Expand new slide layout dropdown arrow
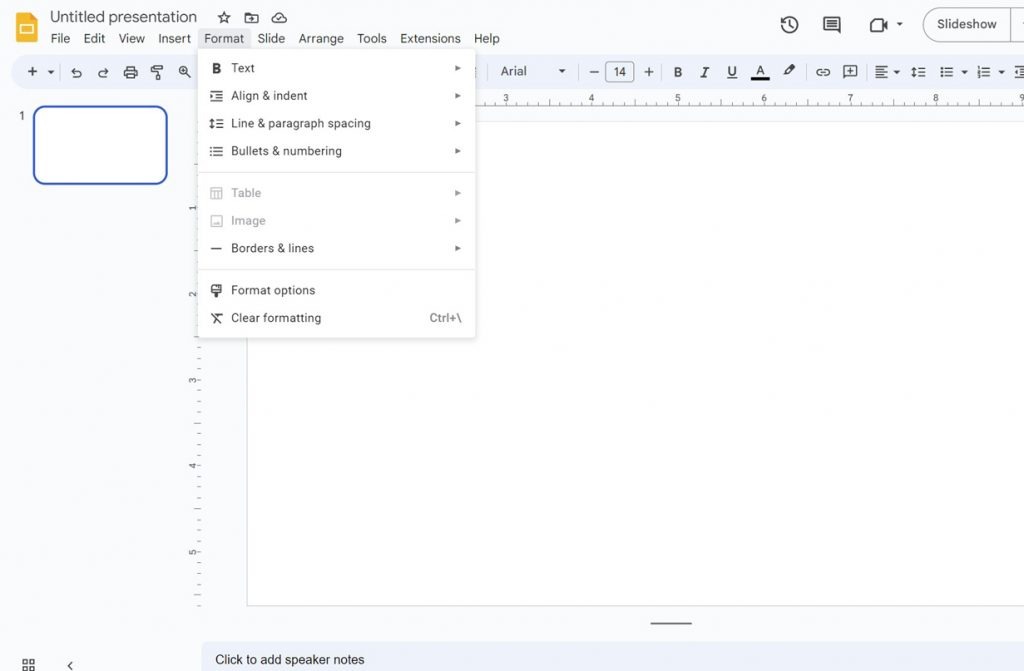This screenshot has height=671, width=1024. point(51,72)
